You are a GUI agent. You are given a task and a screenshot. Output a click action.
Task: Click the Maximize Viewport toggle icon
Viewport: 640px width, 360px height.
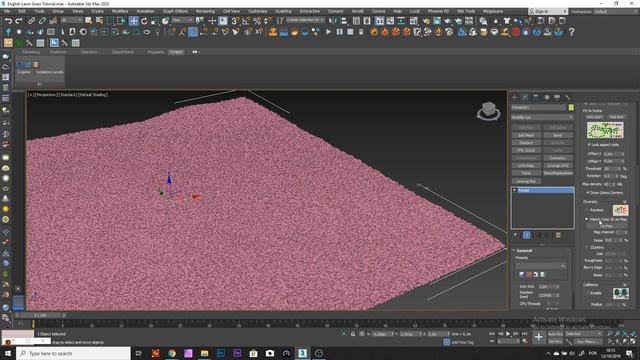[633, 341]
